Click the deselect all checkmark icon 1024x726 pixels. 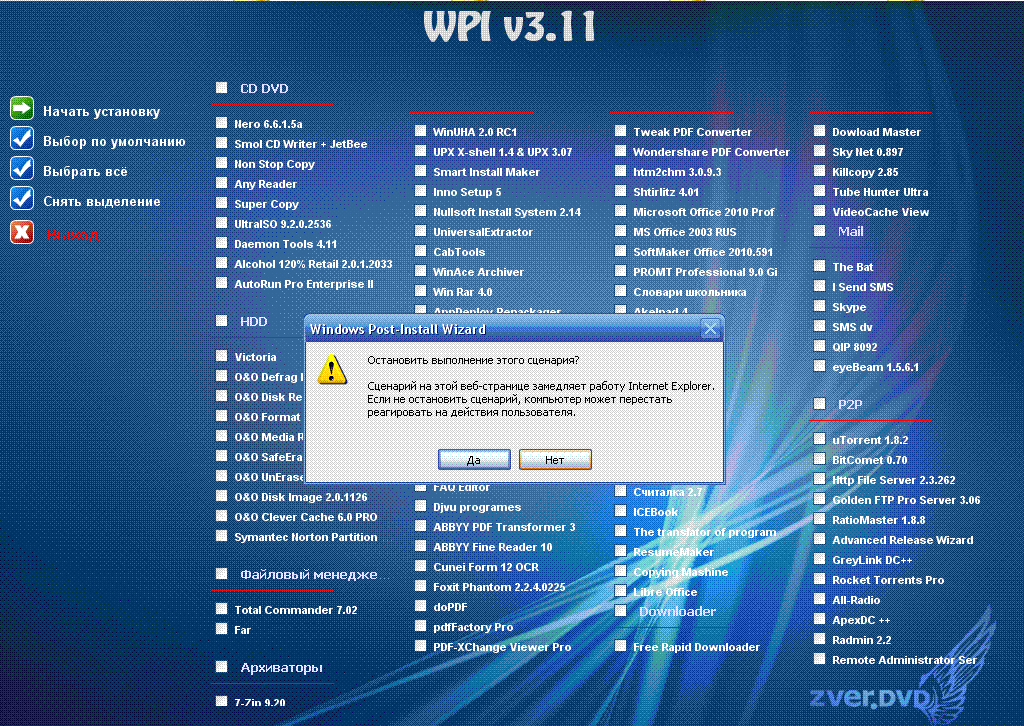[22, 198]
